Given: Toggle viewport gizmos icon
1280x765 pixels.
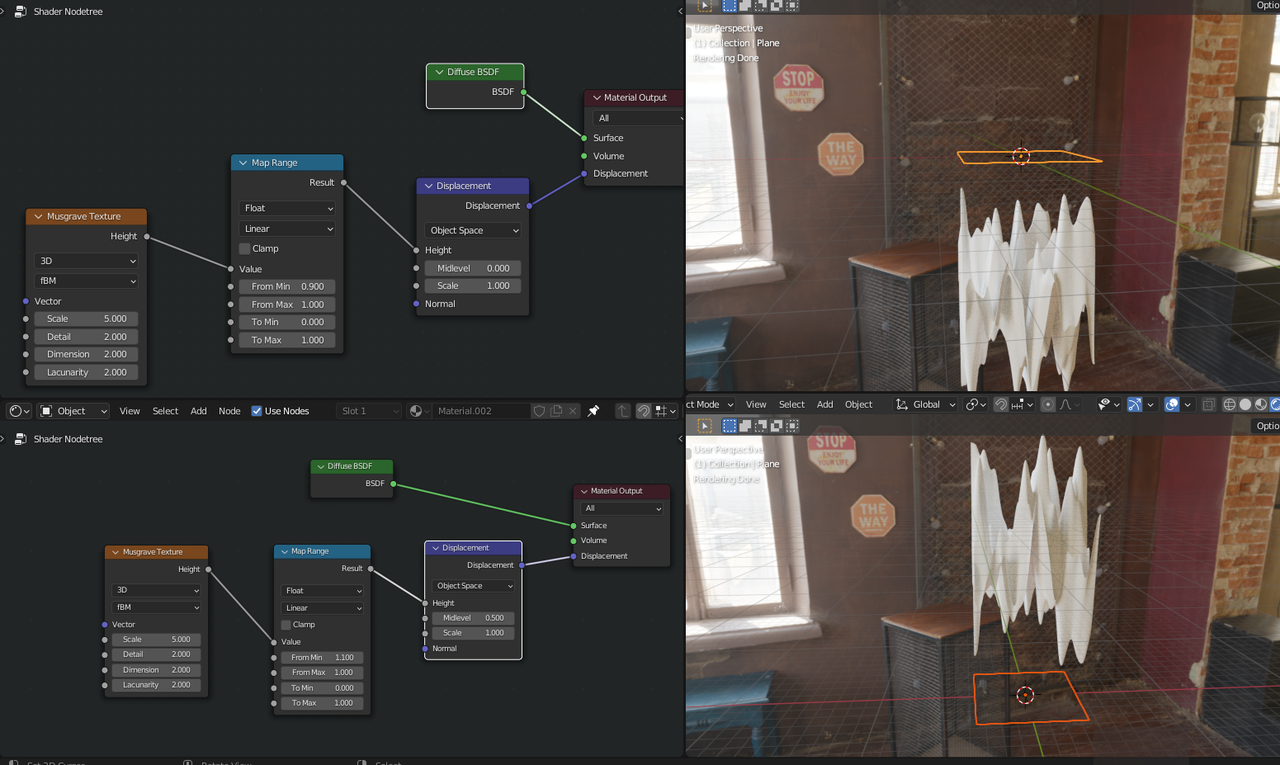Looking at the screenshot, I should [1134, 404].
